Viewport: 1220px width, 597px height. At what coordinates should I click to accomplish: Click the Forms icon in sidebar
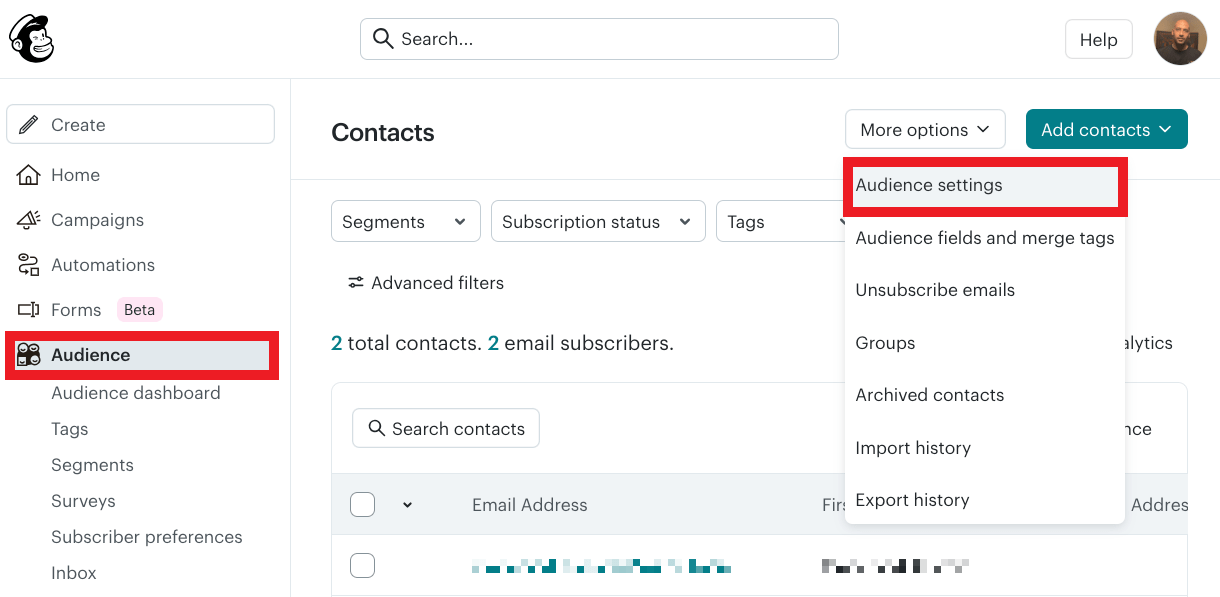point(28,310)
